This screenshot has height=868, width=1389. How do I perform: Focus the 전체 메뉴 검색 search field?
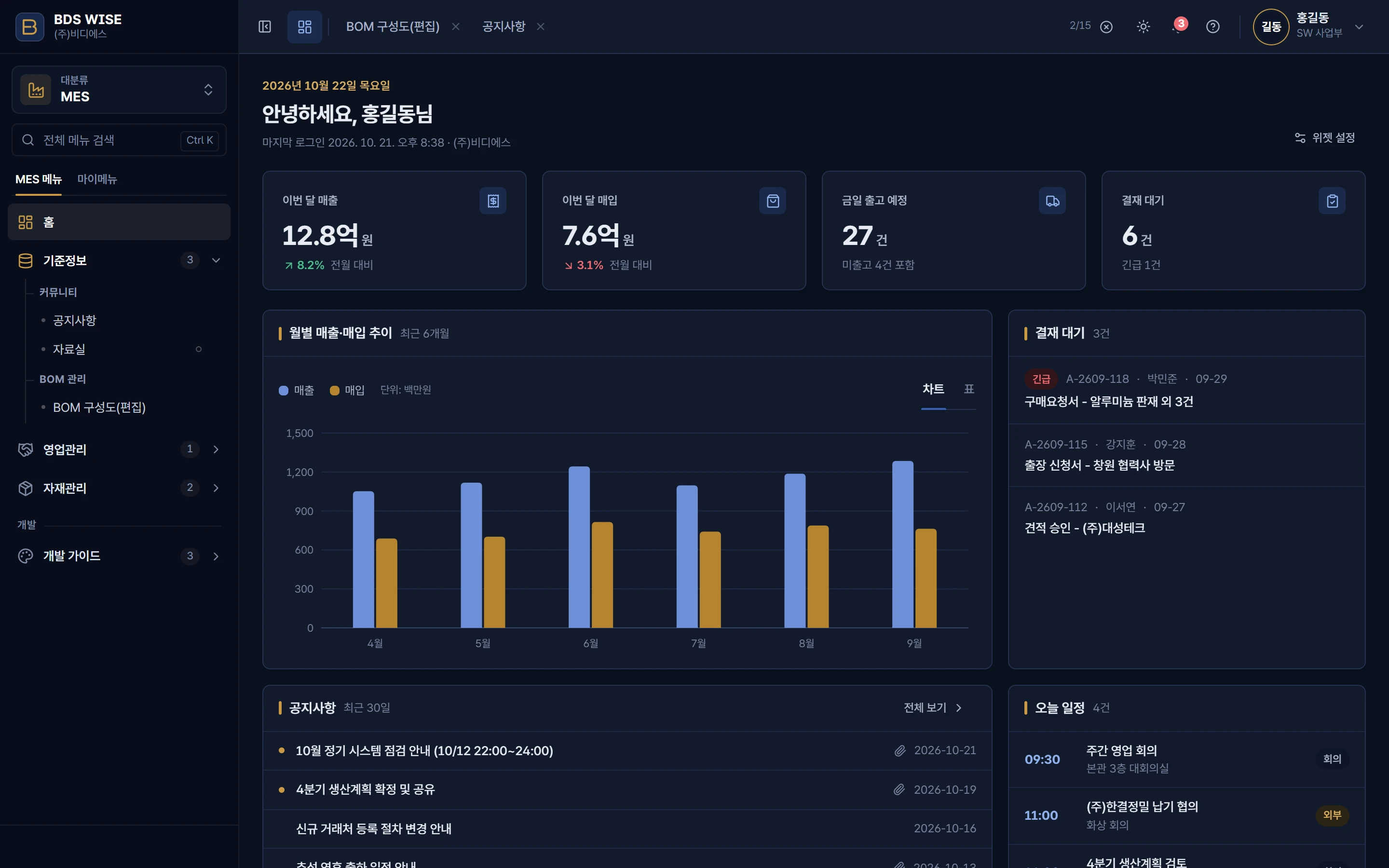click(x=119, y=140)
